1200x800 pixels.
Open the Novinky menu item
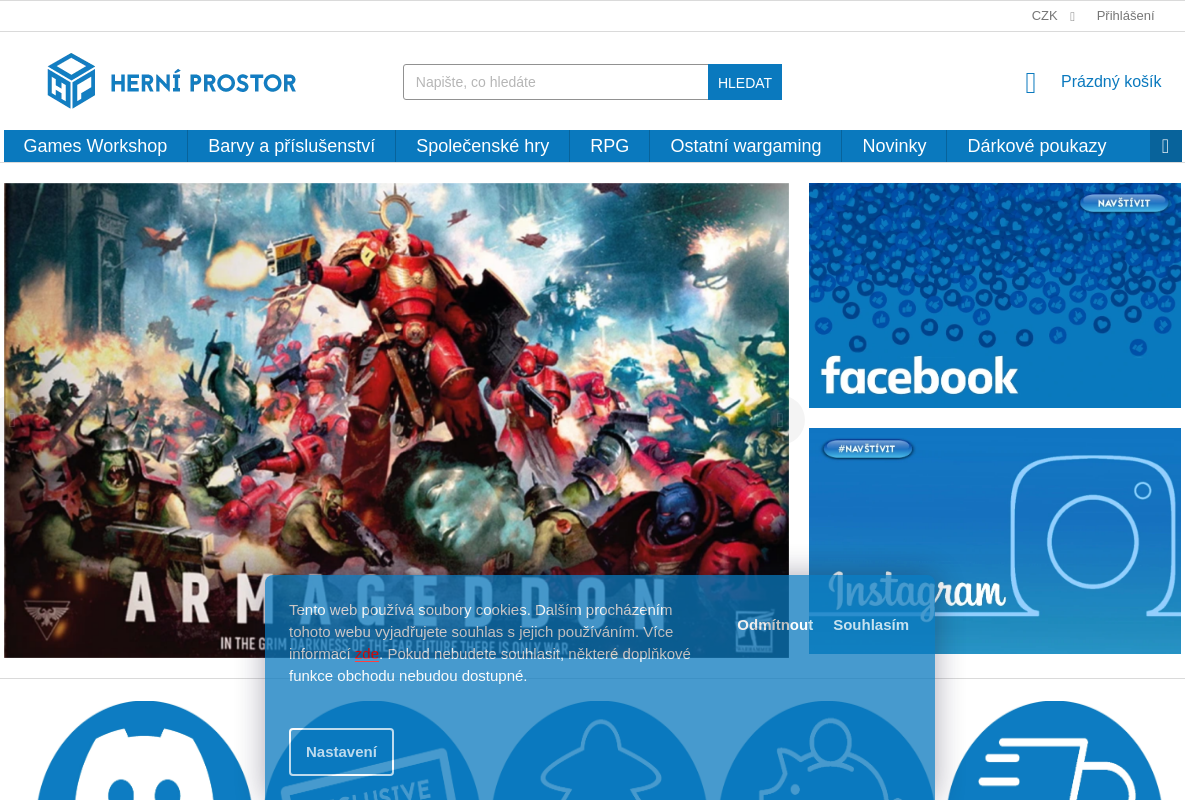[894, 146]
